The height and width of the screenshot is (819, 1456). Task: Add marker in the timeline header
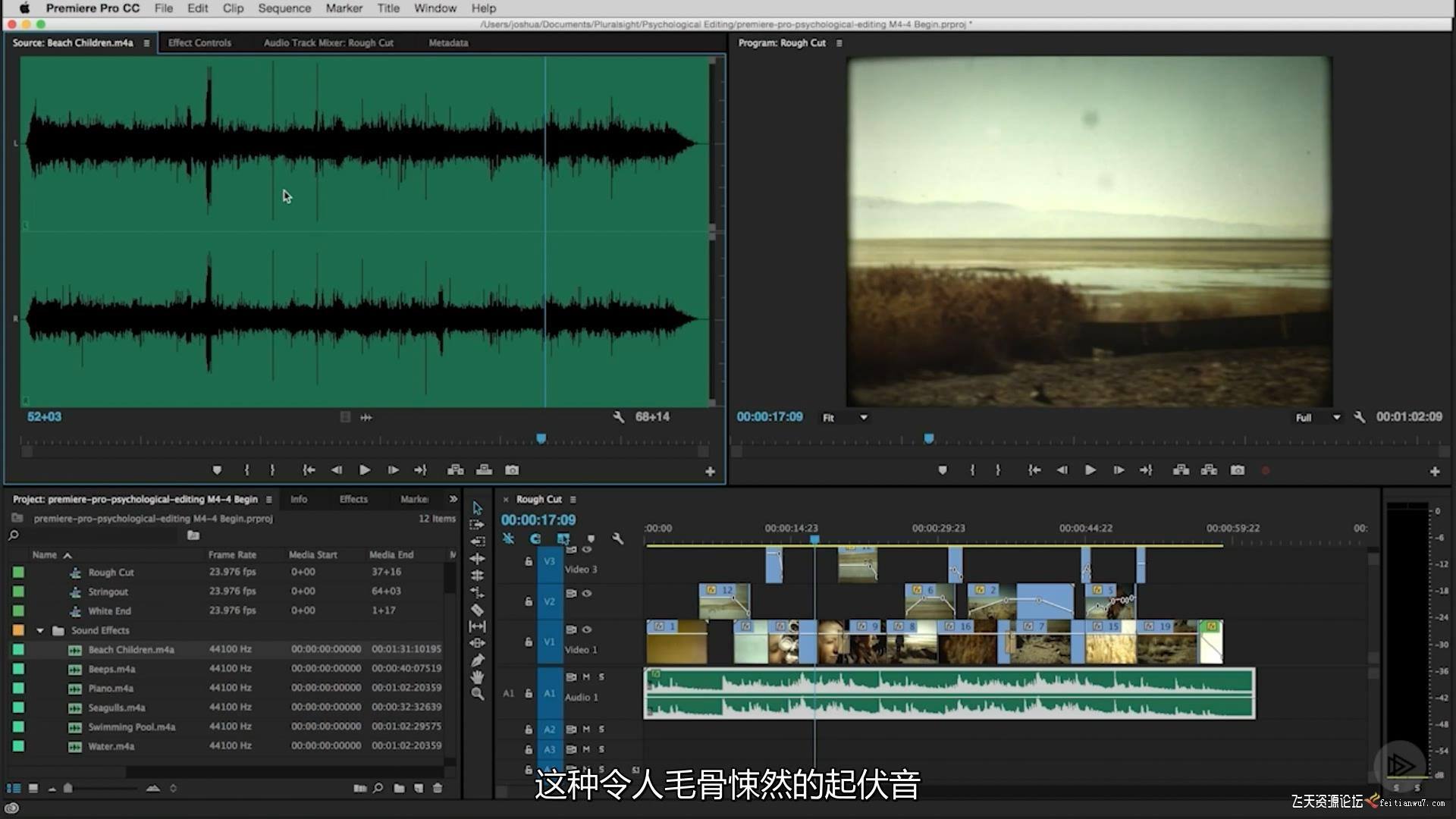591,538
